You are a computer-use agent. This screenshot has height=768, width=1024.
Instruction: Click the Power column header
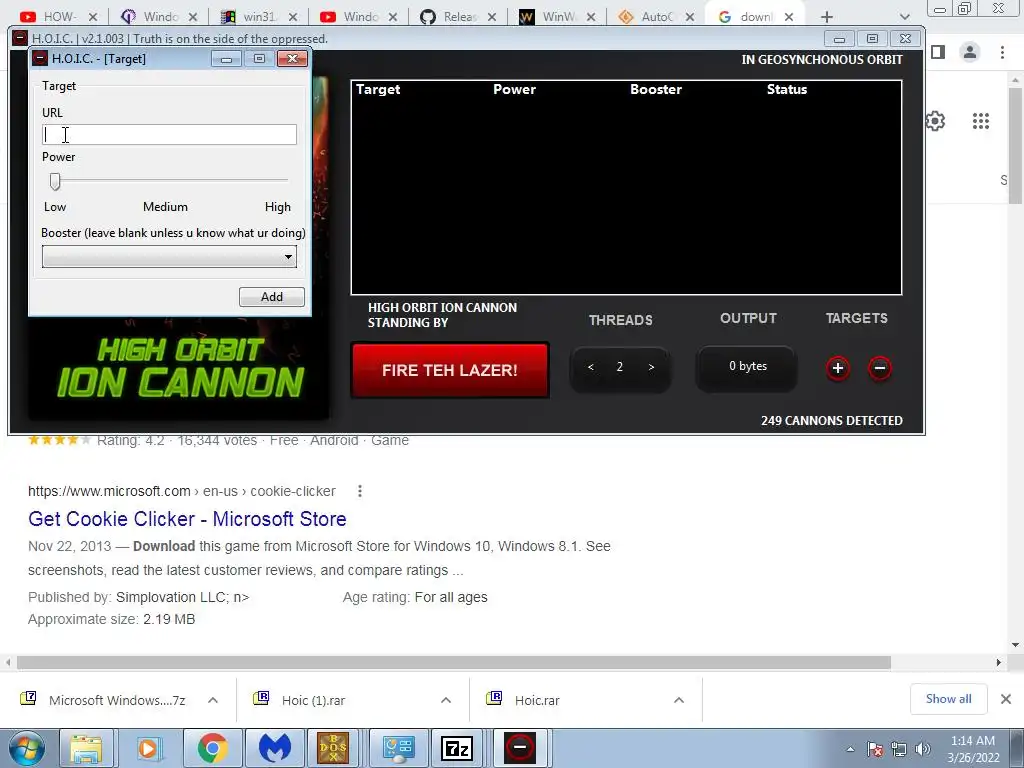coord(515,89)
